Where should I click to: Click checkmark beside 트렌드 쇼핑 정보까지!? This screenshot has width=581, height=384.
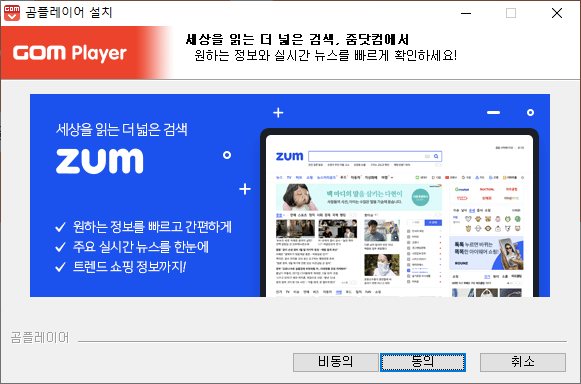pyautogui.click(x=60, y=267)
